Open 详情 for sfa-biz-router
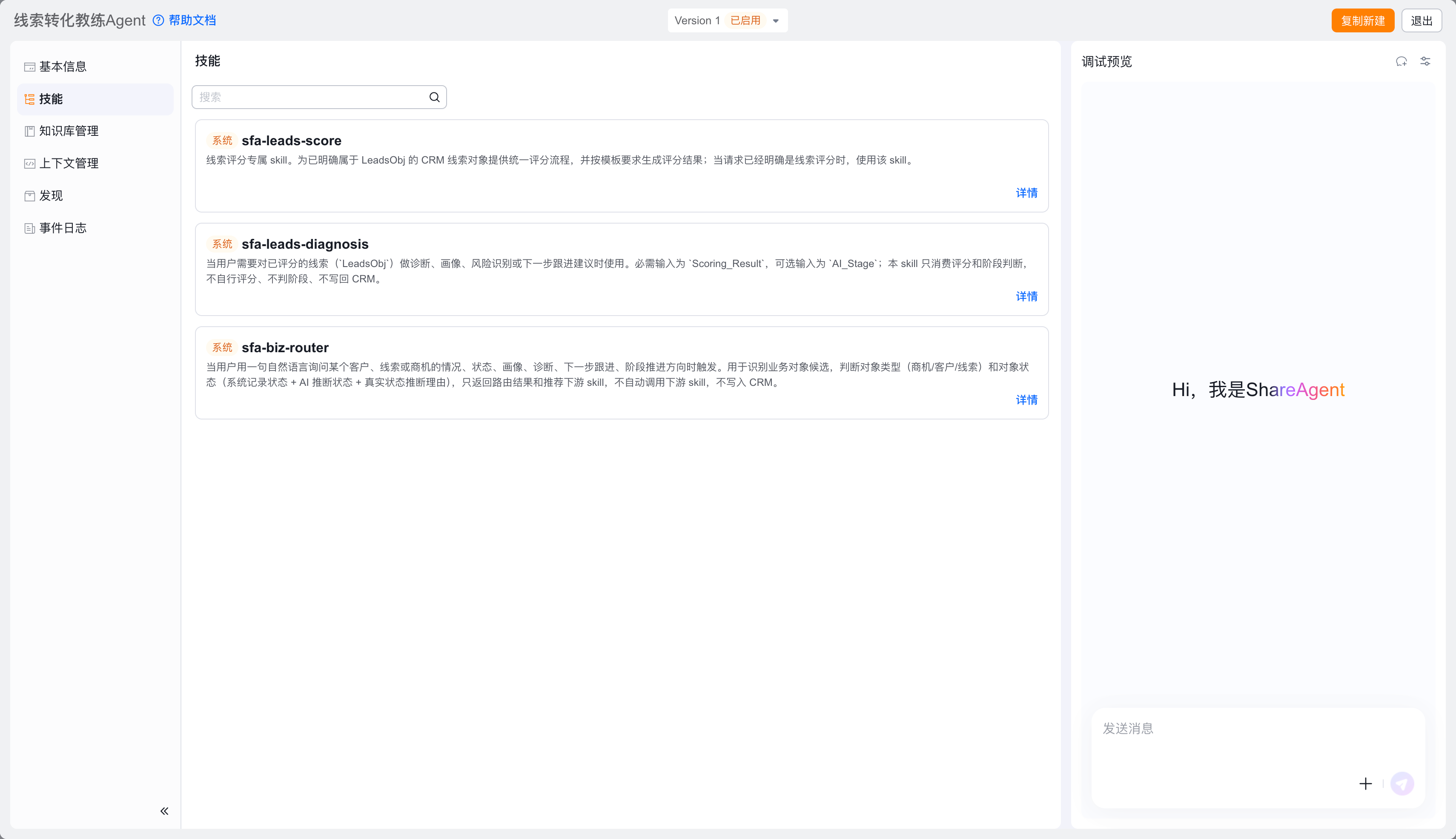The height and width of the screenshot is (839, 1456). pos(1026,400)
